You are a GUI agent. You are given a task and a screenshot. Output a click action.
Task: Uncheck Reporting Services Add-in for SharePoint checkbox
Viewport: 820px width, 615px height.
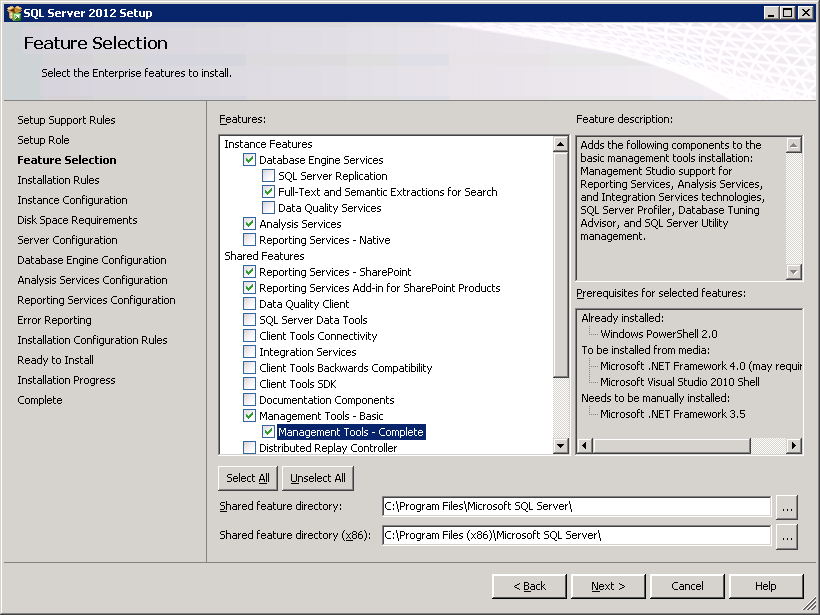(x=249, y=288)
